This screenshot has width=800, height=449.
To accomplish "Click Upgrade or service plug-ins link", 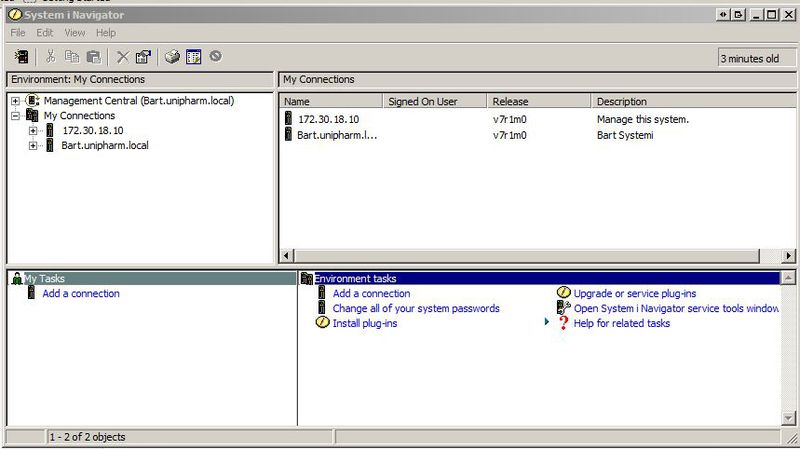I will click(x=635, y=293).
